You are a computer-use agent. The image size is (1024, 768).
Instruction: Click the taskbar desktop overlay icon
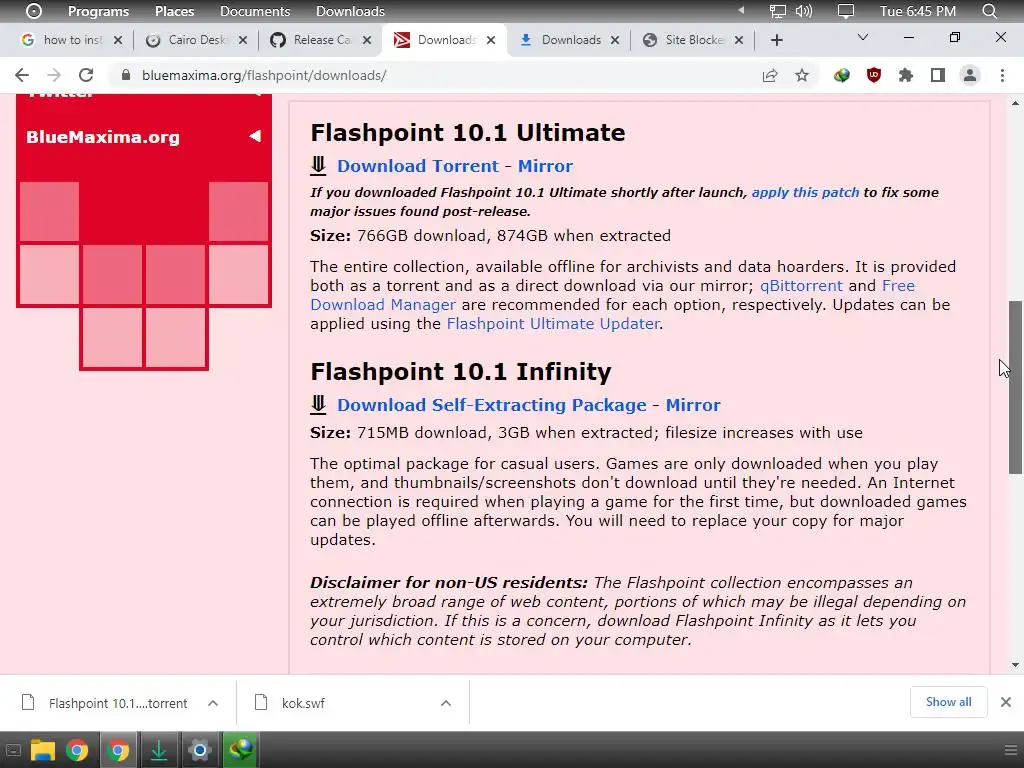[x=12, y=750]
